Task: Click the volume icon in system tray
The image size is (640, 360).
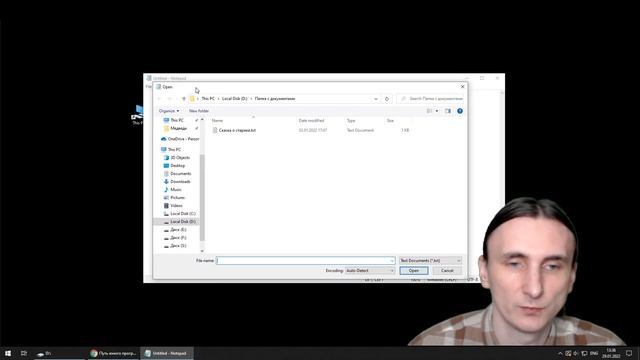Action: pos(576,353)
